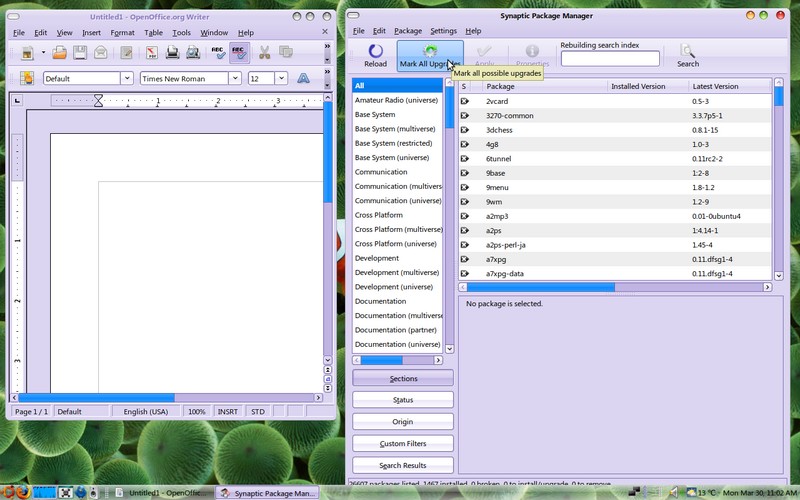
Task: Click the Custom Filters button
Action: 403,444
